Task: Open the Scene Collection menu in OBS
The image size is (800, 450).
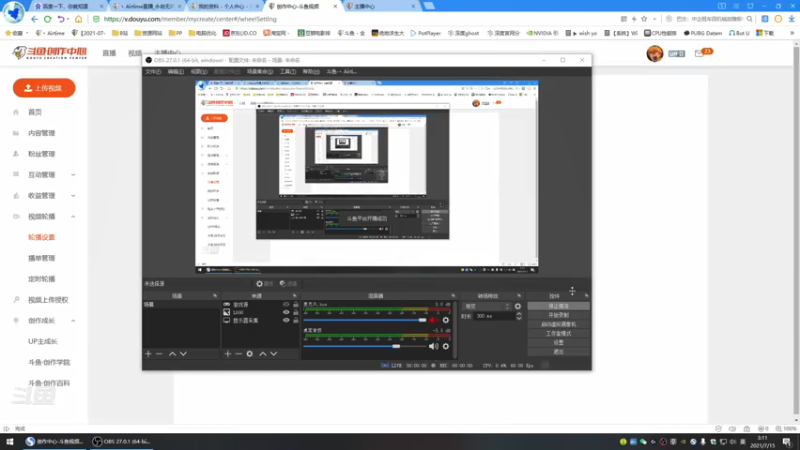Action: [260, 71]
